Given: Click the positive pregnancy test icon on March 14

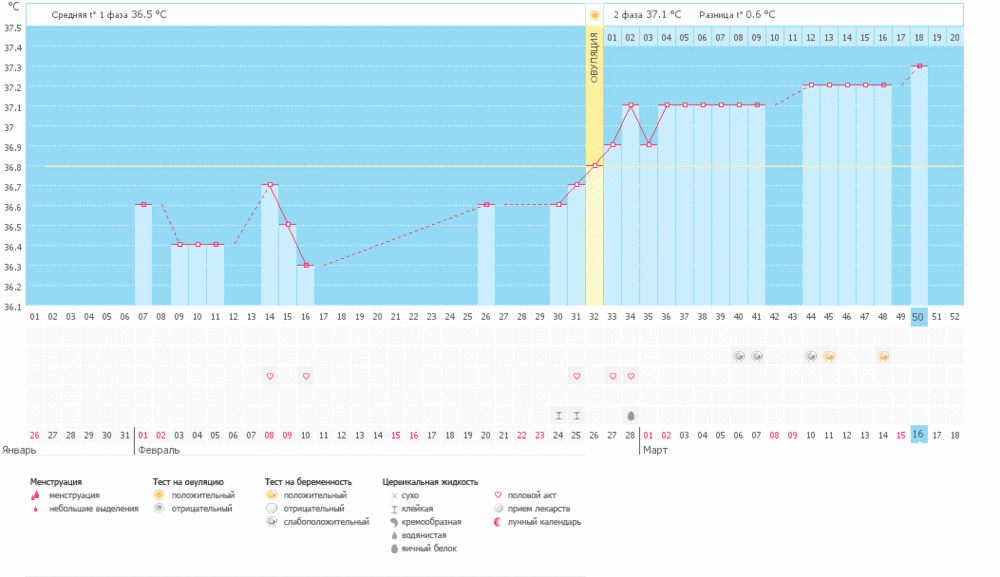Looking at the screenshot, I should coord(883,356).
